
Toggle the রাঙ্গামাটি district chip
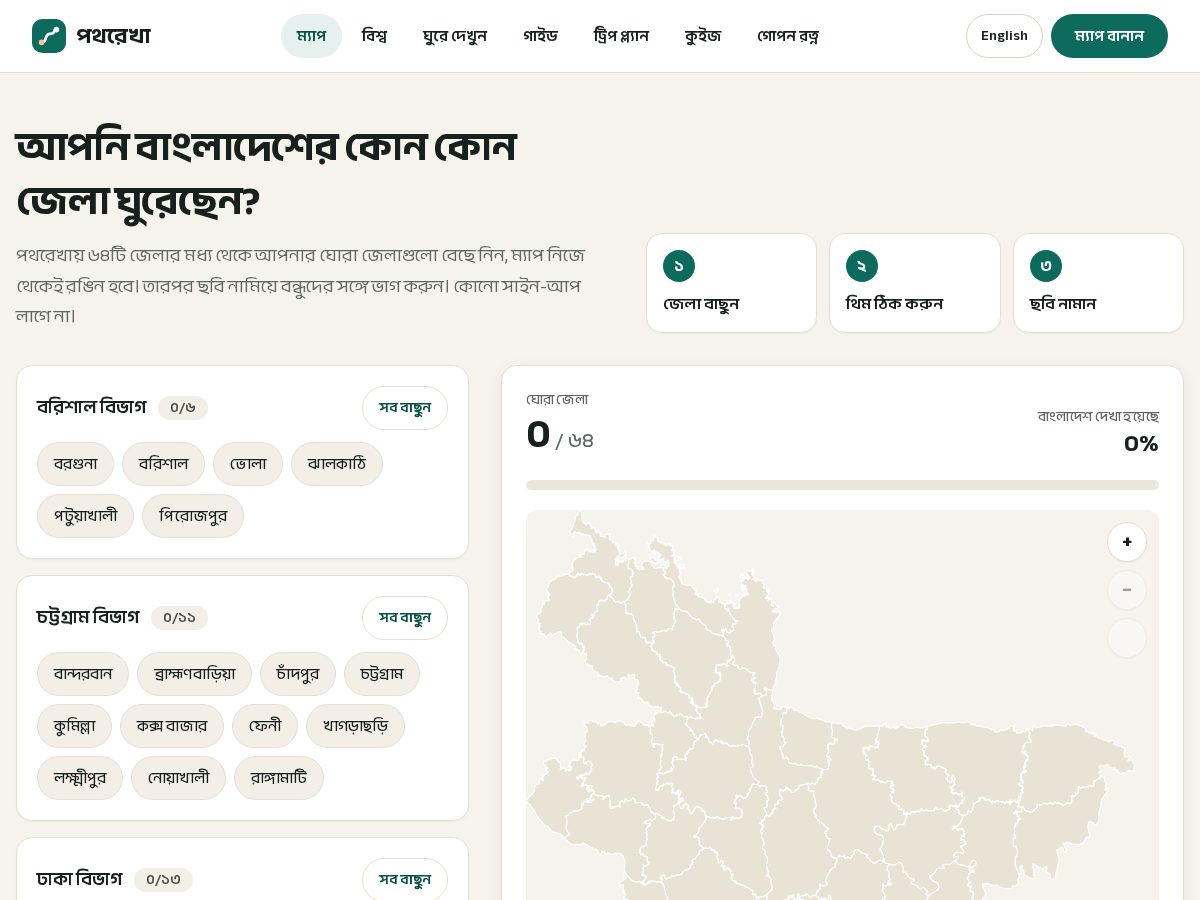coord(279,778)
